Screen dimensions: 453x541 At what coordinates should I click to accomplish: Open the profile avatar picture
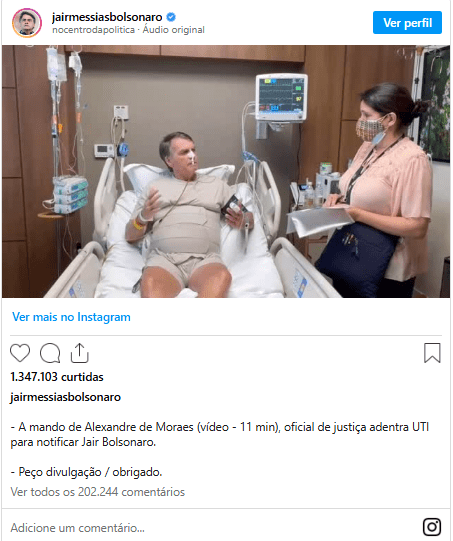pyautogui.click(x=27, y=23)
